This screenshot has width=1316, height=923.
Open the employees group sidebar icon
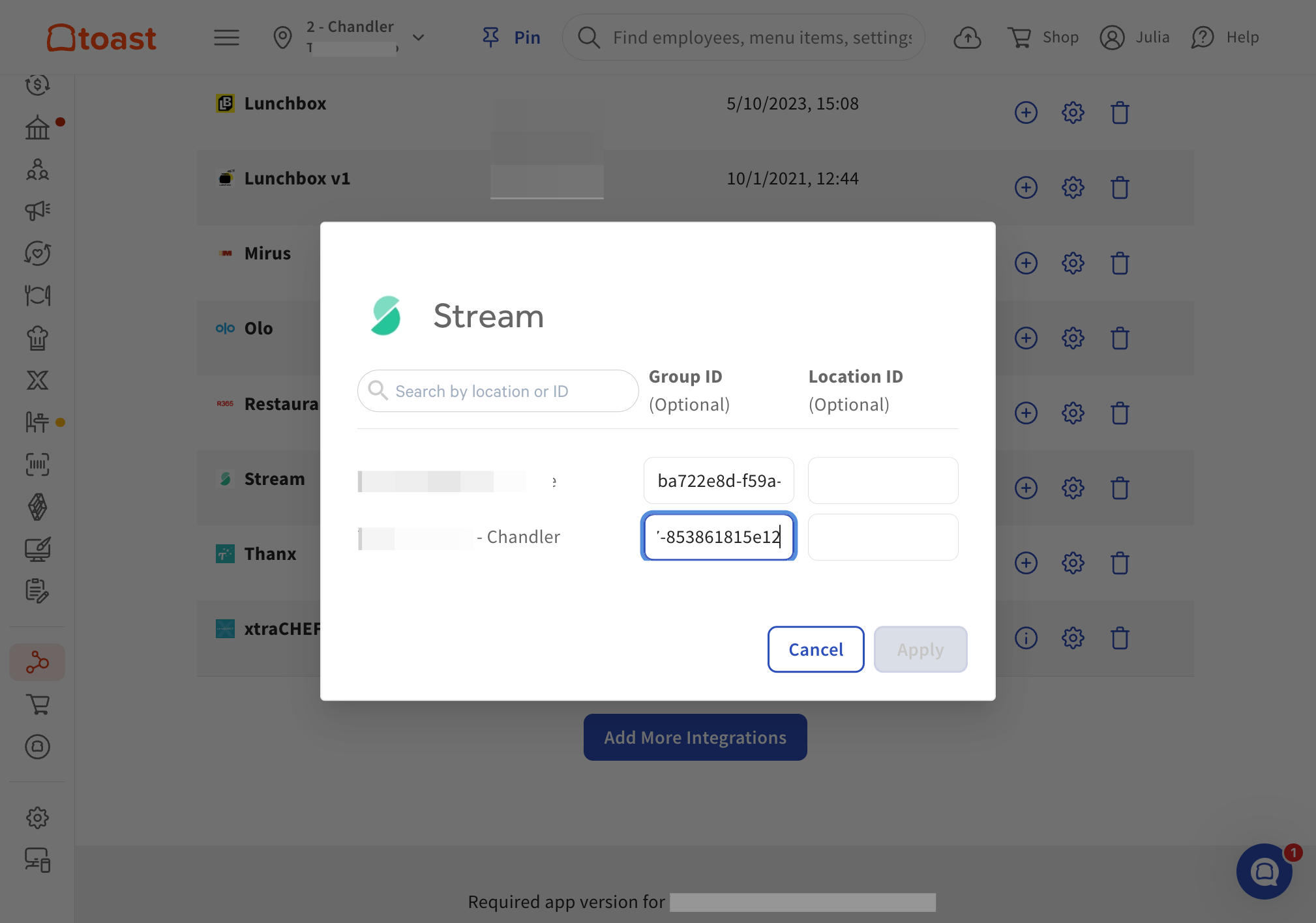[38, 169]
